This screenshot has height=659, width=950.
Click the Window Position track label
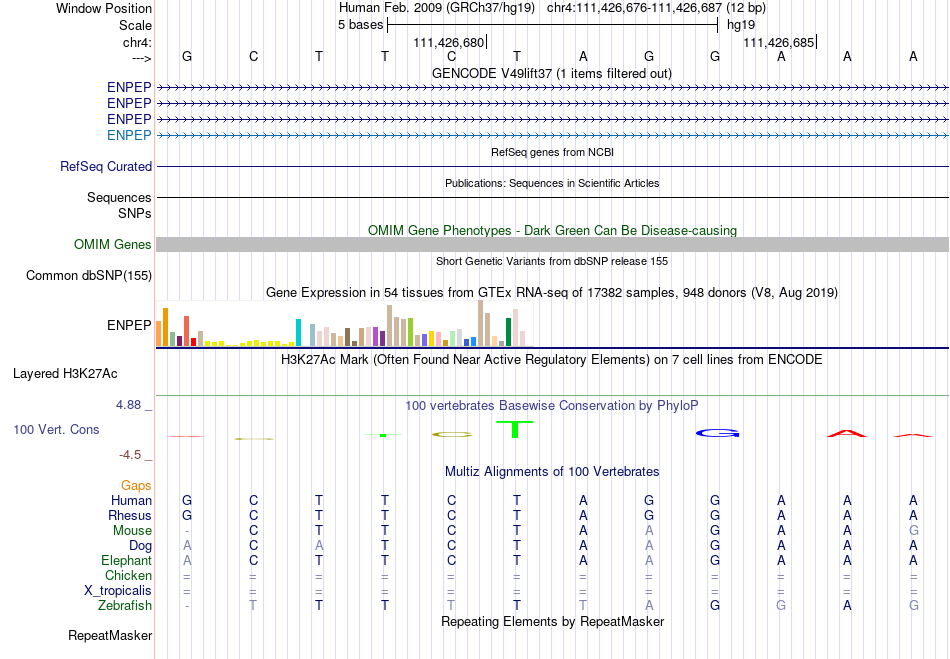(x=104, y=8)
